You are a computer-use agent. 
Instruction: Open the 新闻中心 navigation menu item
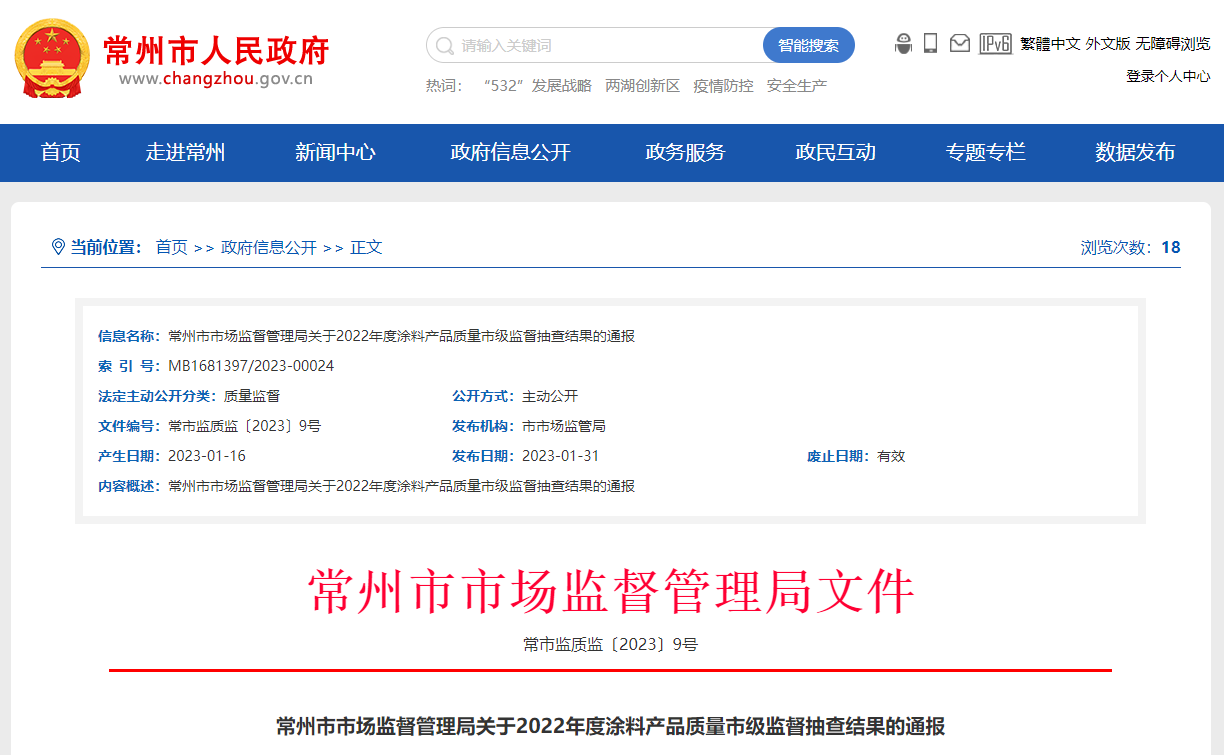click(337, 152)
